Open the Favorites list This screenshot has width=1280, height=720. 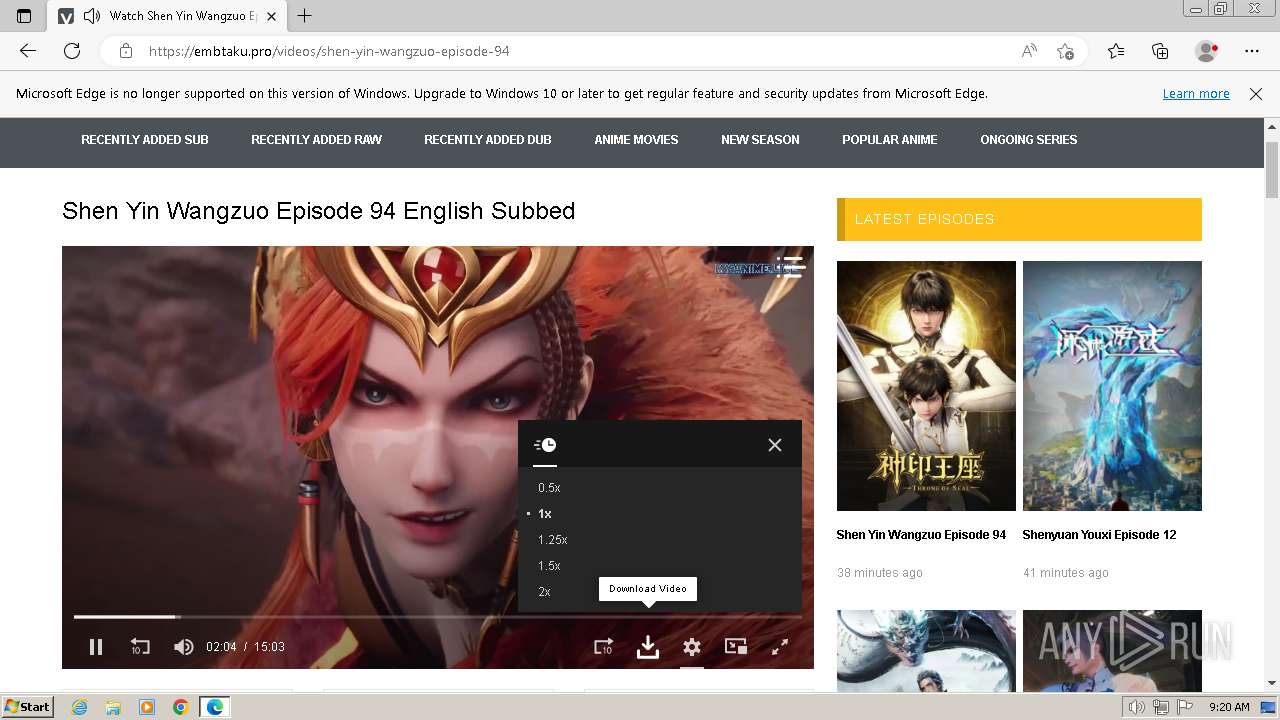point(1116,51)
